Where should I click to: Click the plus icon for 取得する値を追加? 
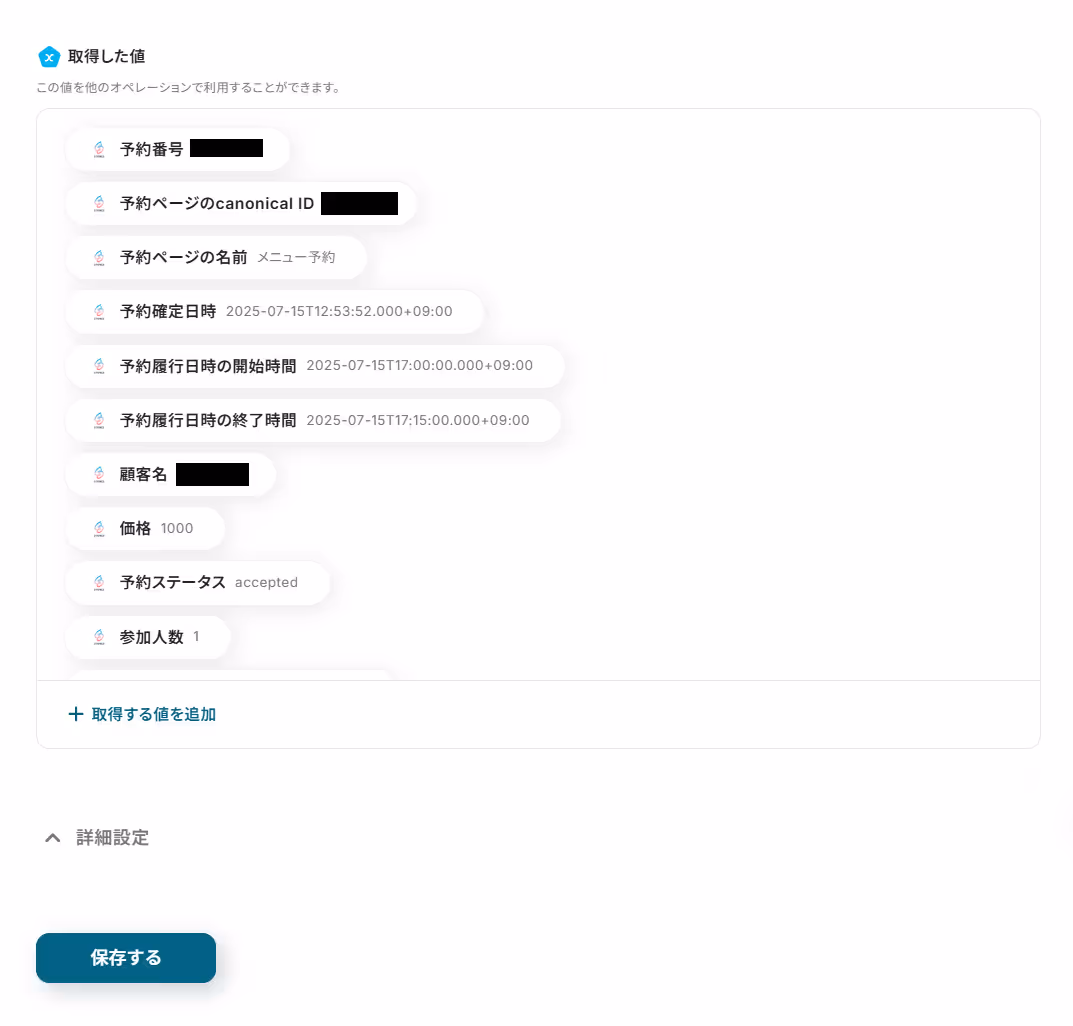(76, 715)
